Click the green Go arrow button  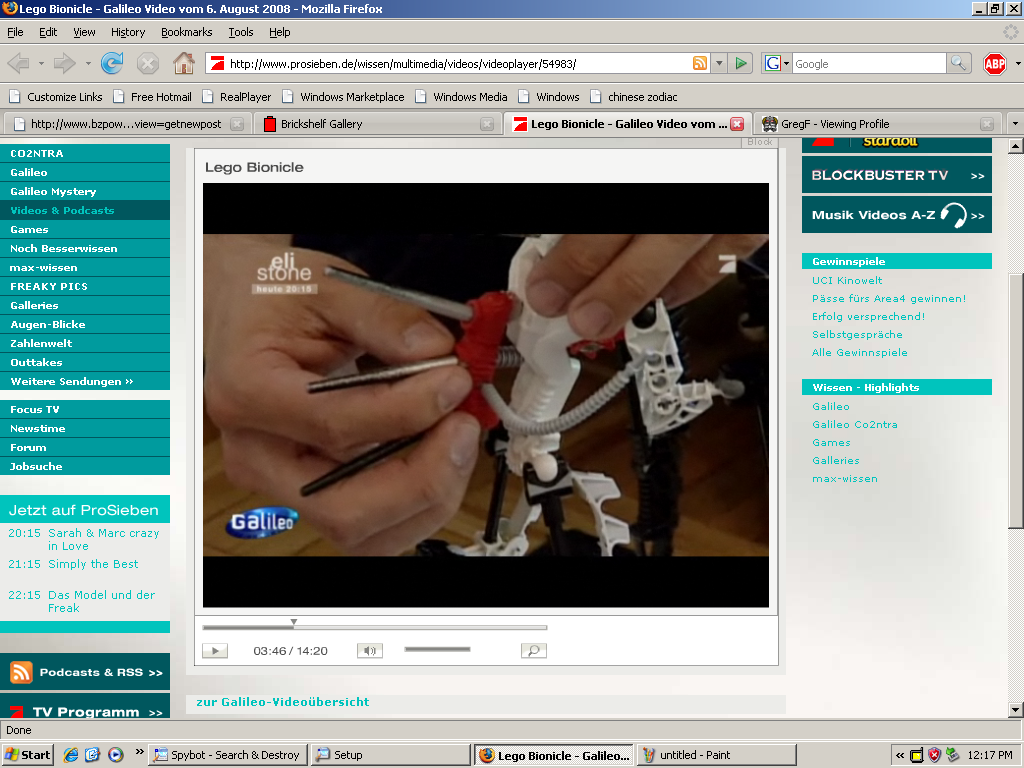(741, 63)
